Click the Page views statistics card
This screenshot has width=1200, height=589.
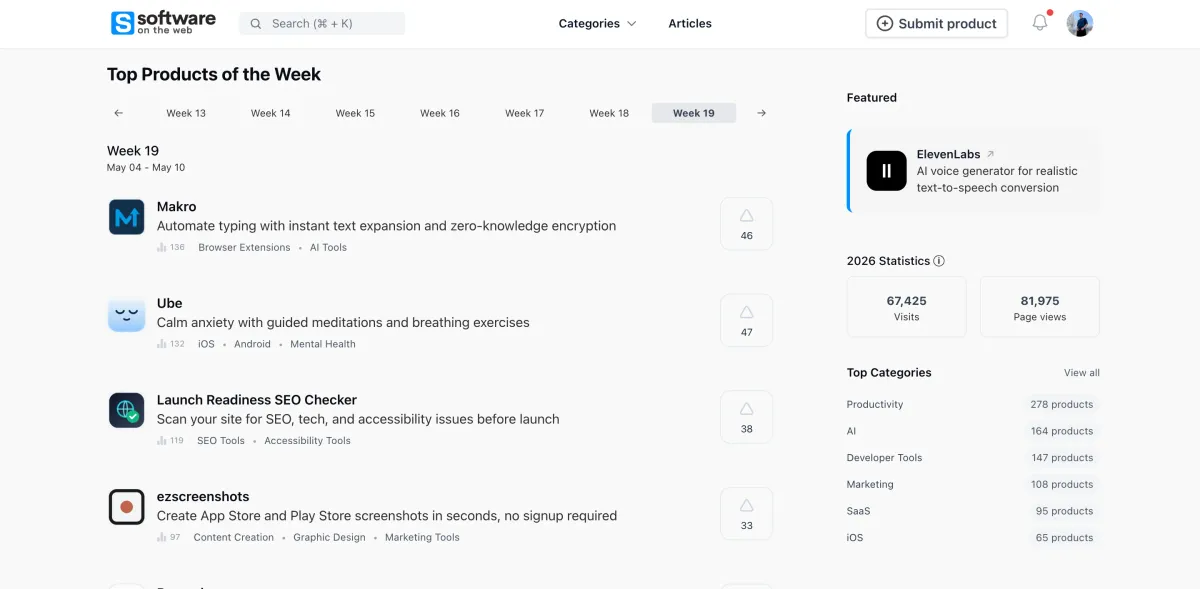pyautogui.click(x=1040, y=307)
